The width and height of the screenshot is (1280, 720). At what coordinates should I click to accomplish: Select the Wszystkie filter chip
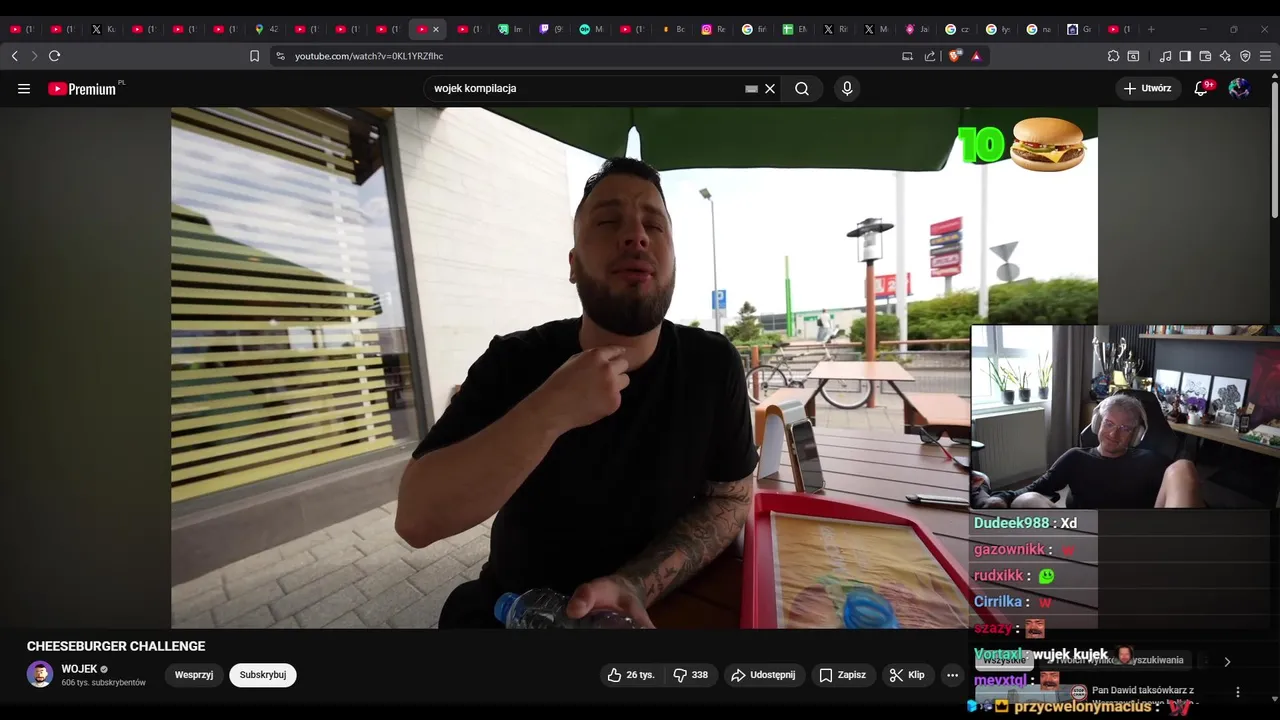coord(1004,660)
